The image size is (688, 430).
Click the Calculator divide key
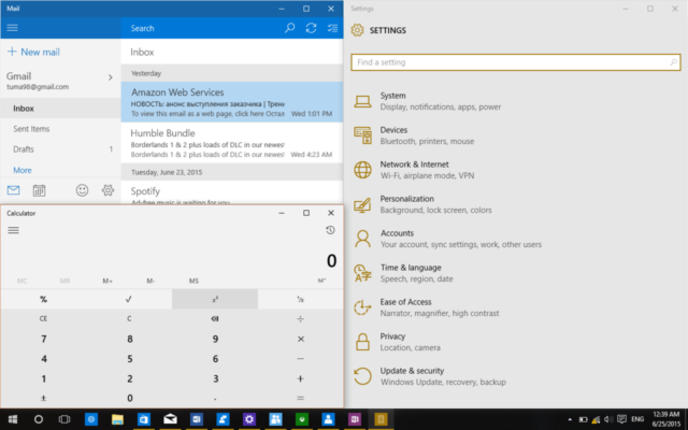point(301,319)
